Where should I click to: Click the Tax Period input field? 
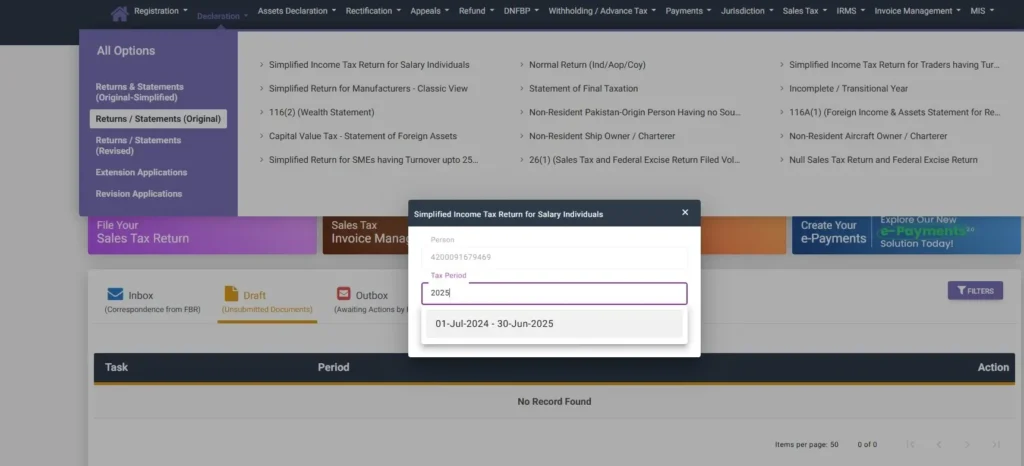(x=554, y=293)
